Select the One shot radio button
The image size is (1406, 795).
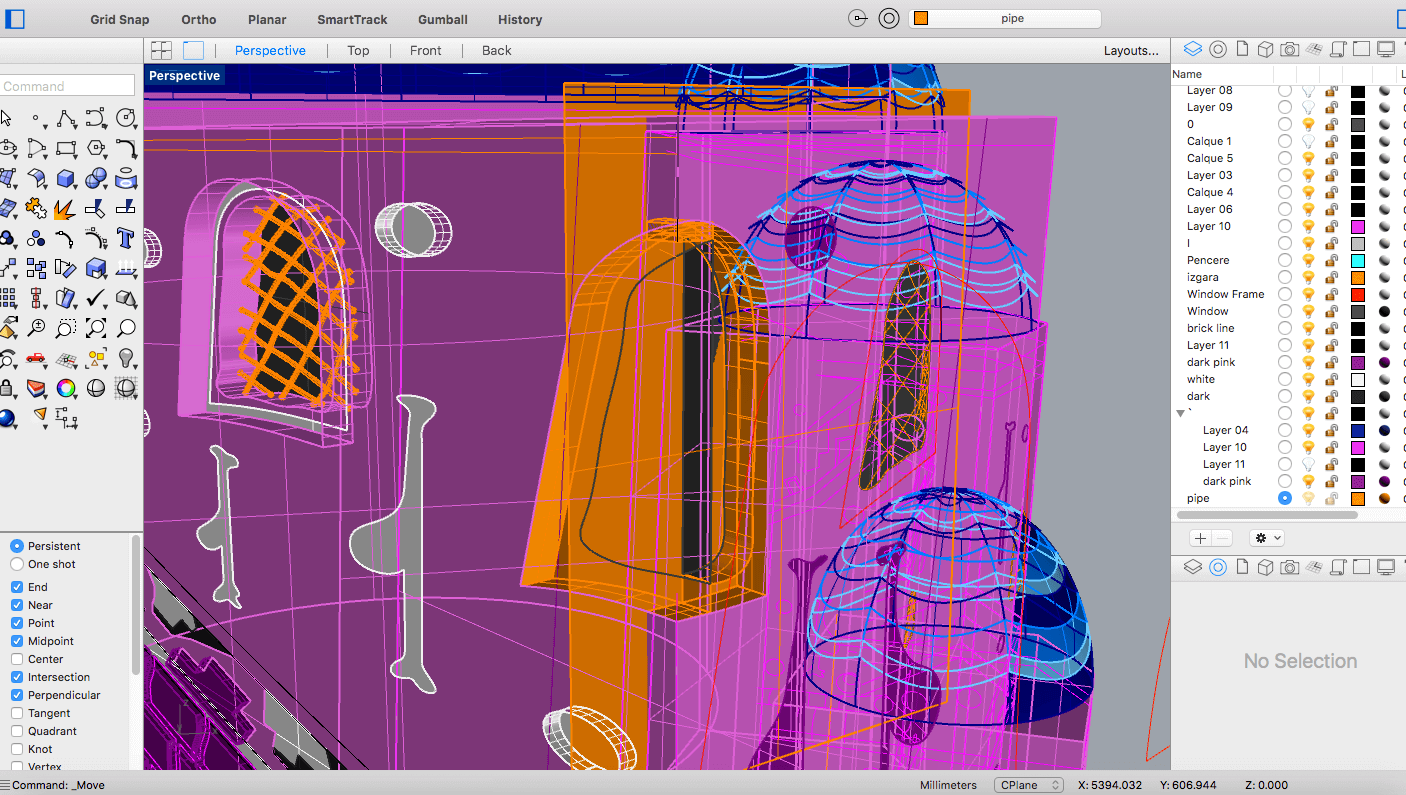point(17,564)
